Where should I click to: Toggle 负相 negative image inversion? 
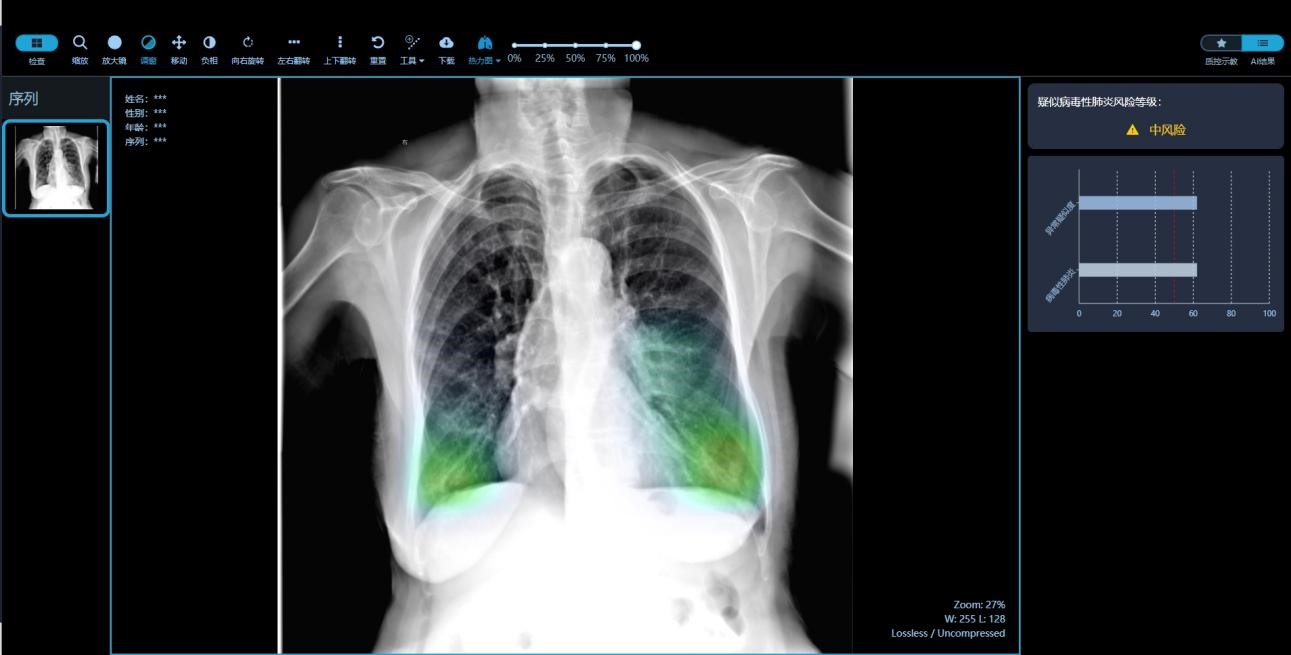[209, 43]
